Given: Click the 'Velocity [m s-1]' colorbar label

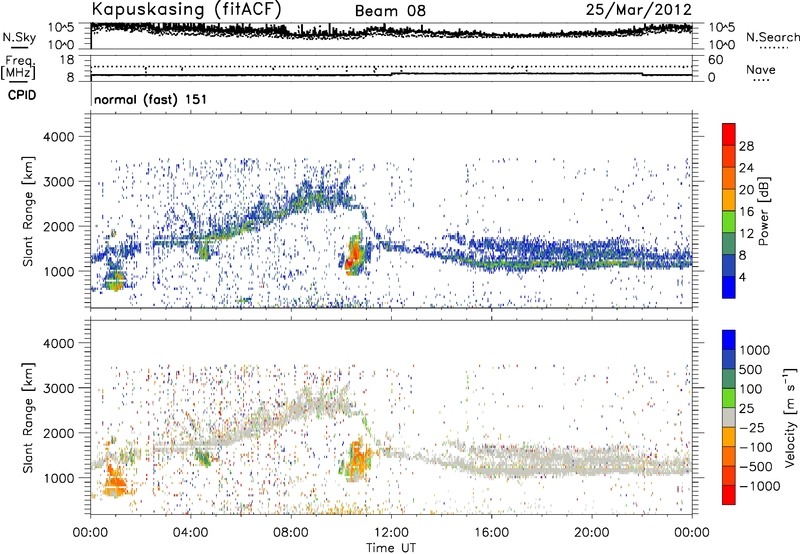Looking at the screenshot, I should (790, 417).
